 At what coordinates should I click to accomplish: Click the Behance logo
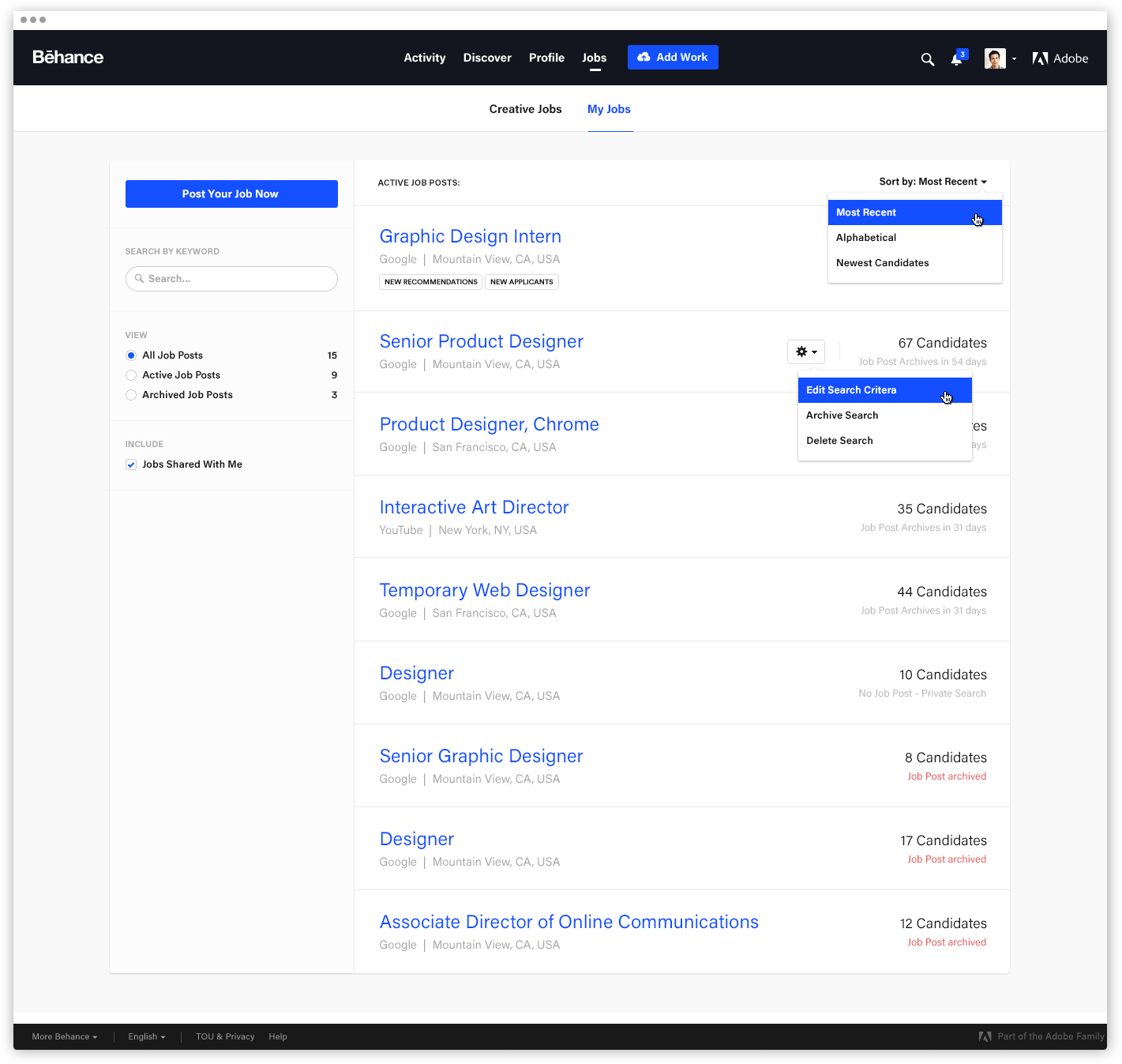click(68, 58)
